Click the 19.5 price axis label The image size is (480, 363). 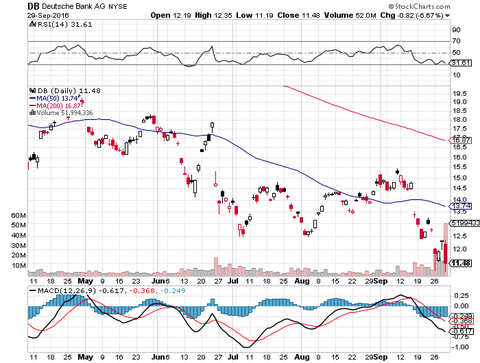click(460, 93)
